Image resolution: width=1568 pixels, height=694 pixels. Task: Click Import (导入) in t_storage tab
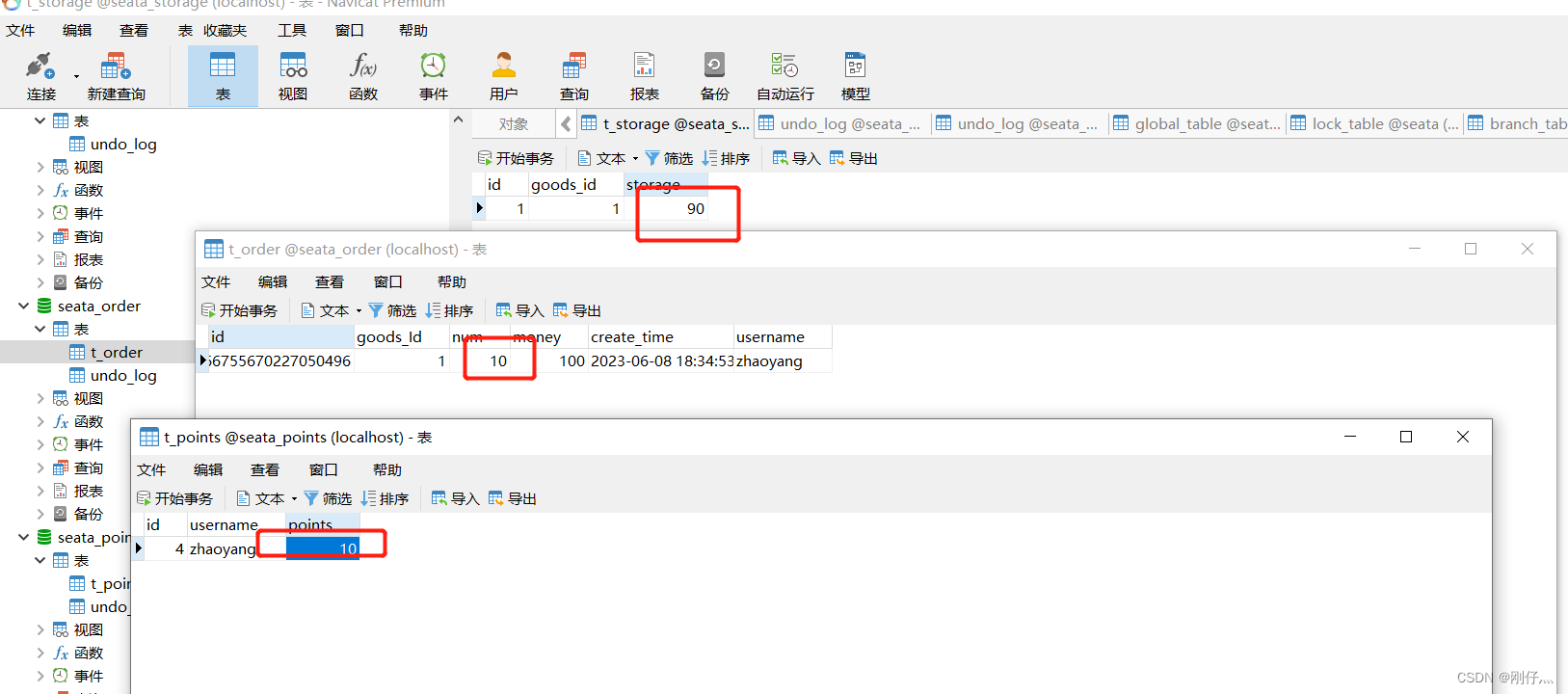(x=796, y=158)
